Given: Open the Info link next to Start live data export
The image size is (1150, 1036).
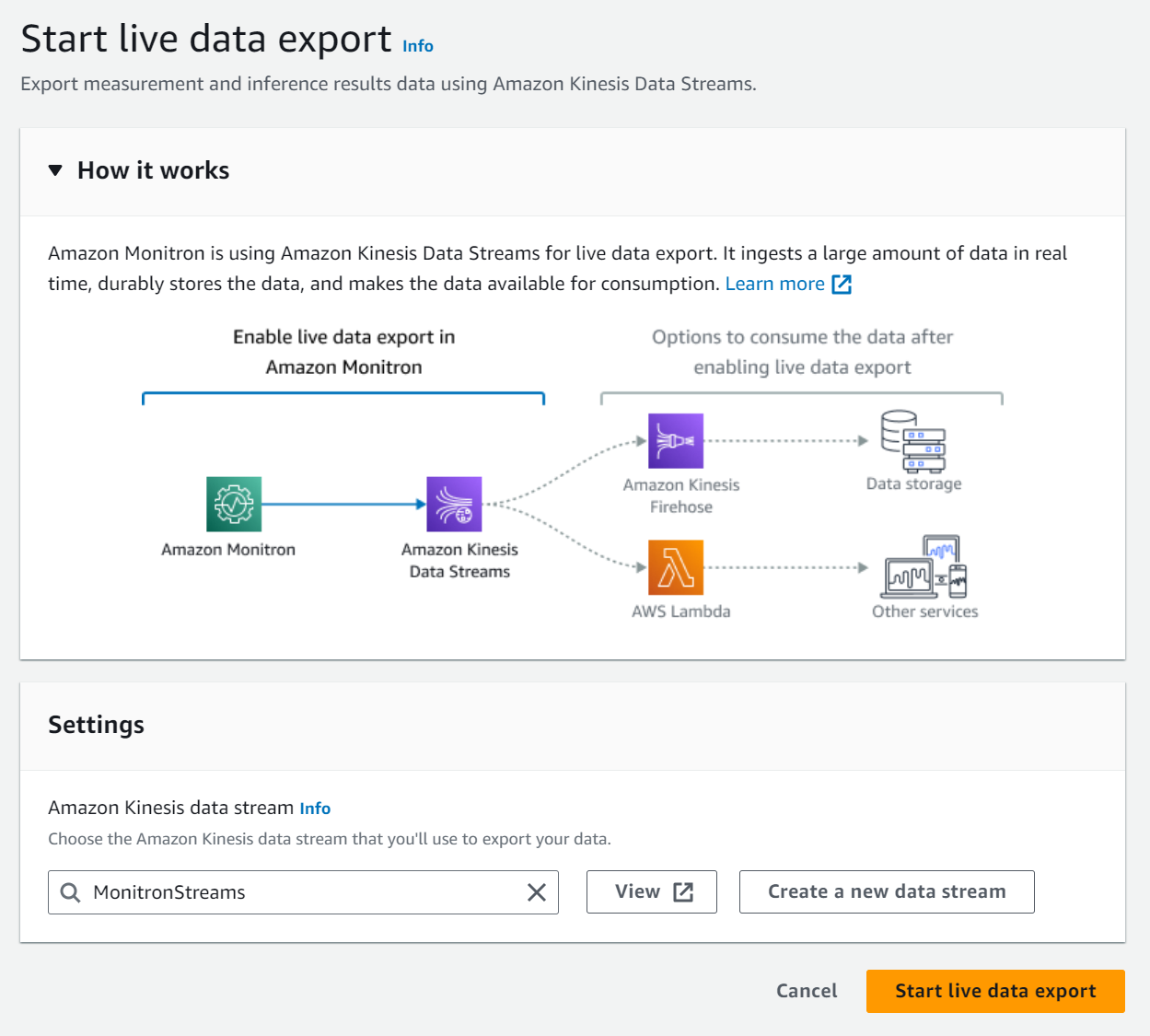Looking at the screenshot, I should 417,46.
